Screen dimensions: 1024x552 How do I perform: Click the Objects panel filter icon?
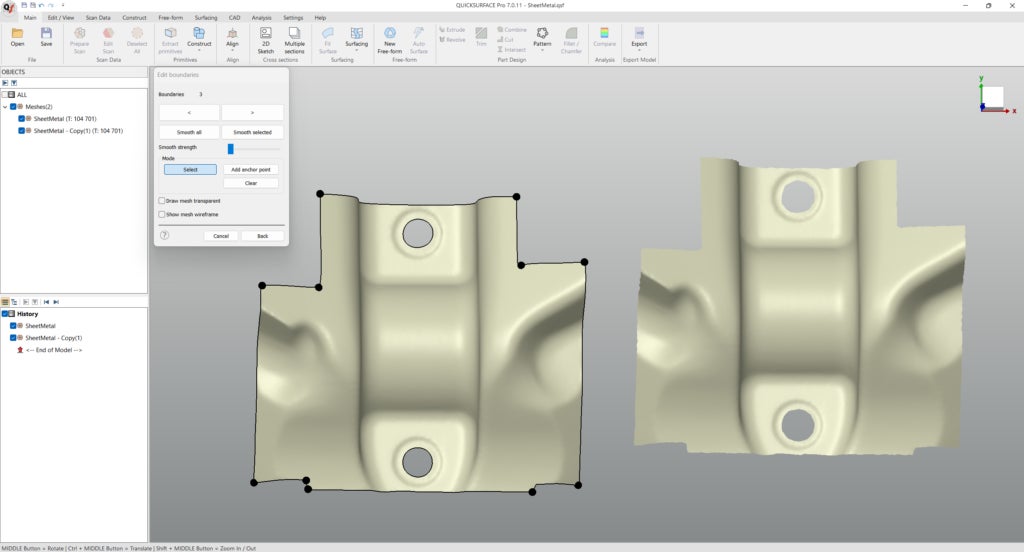tap(14, 83)
